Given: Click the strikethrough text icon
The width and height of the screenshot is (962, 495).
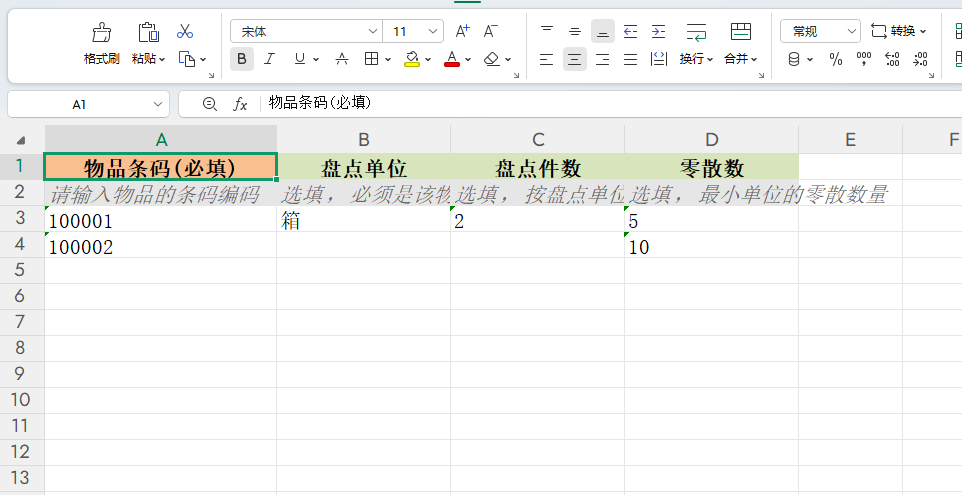Looking at the screenshot, I should point(341,59).
